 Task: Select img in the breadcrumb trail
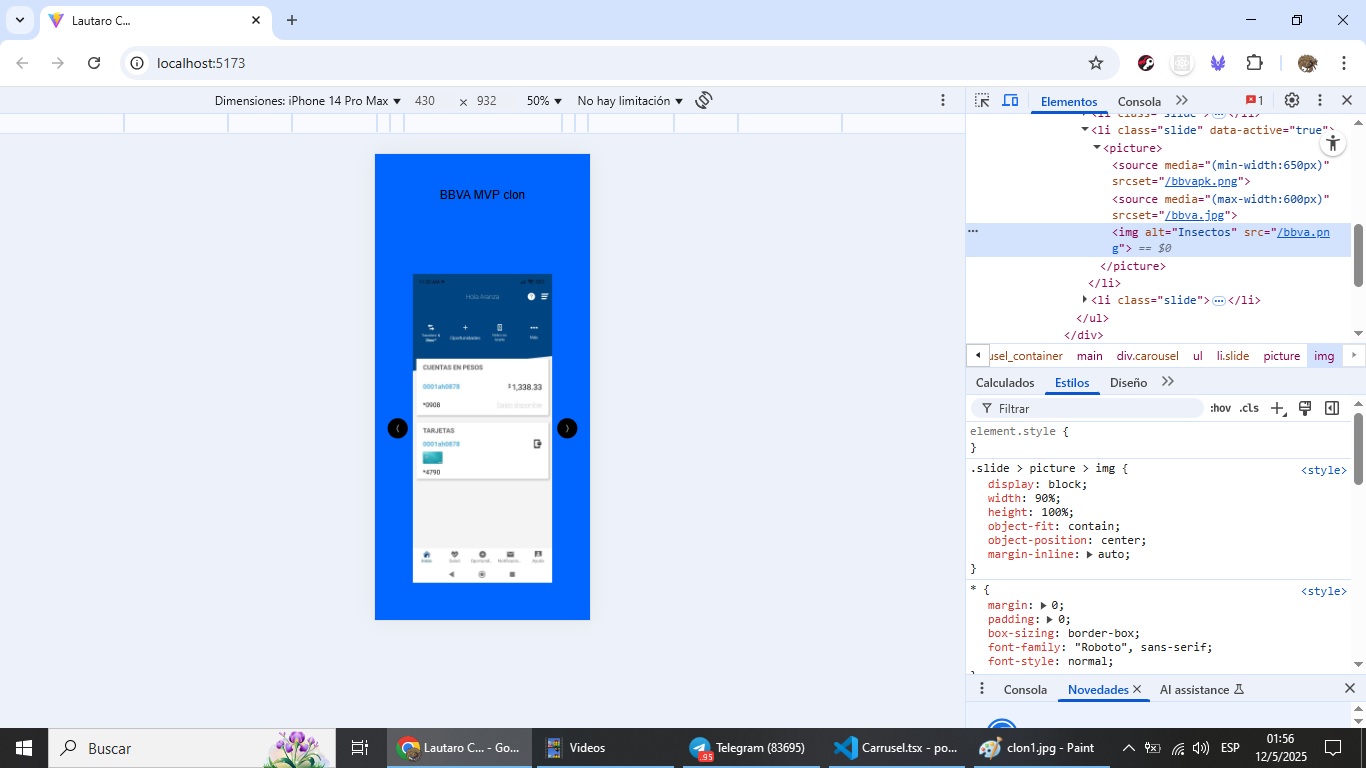pyautogui.click(x=1324, y=356)
